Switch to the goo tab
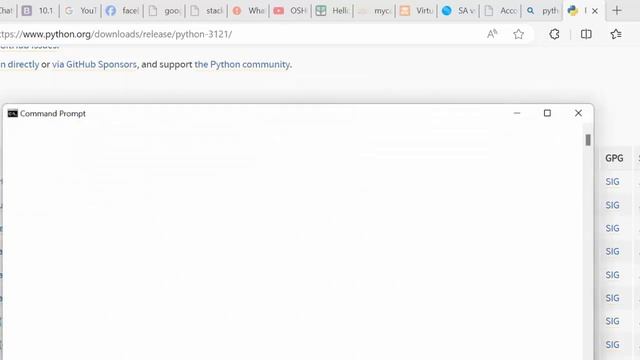 [164, 11]
